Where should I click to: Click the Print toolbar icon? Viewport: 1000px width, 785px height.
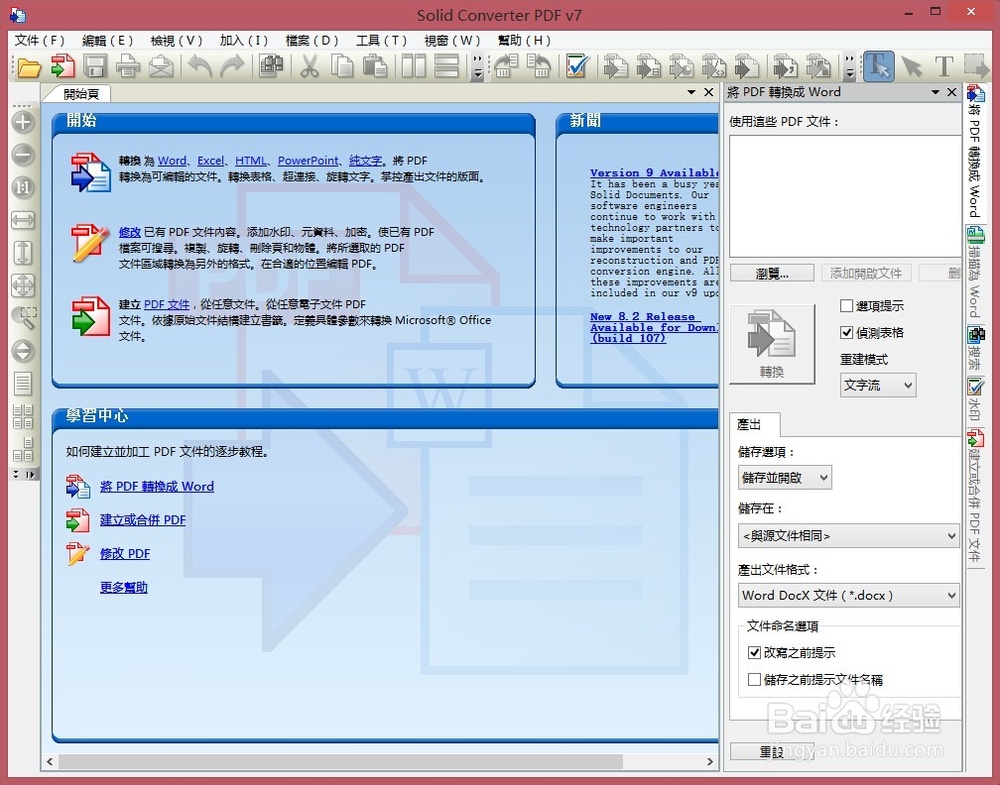(128, 66)
